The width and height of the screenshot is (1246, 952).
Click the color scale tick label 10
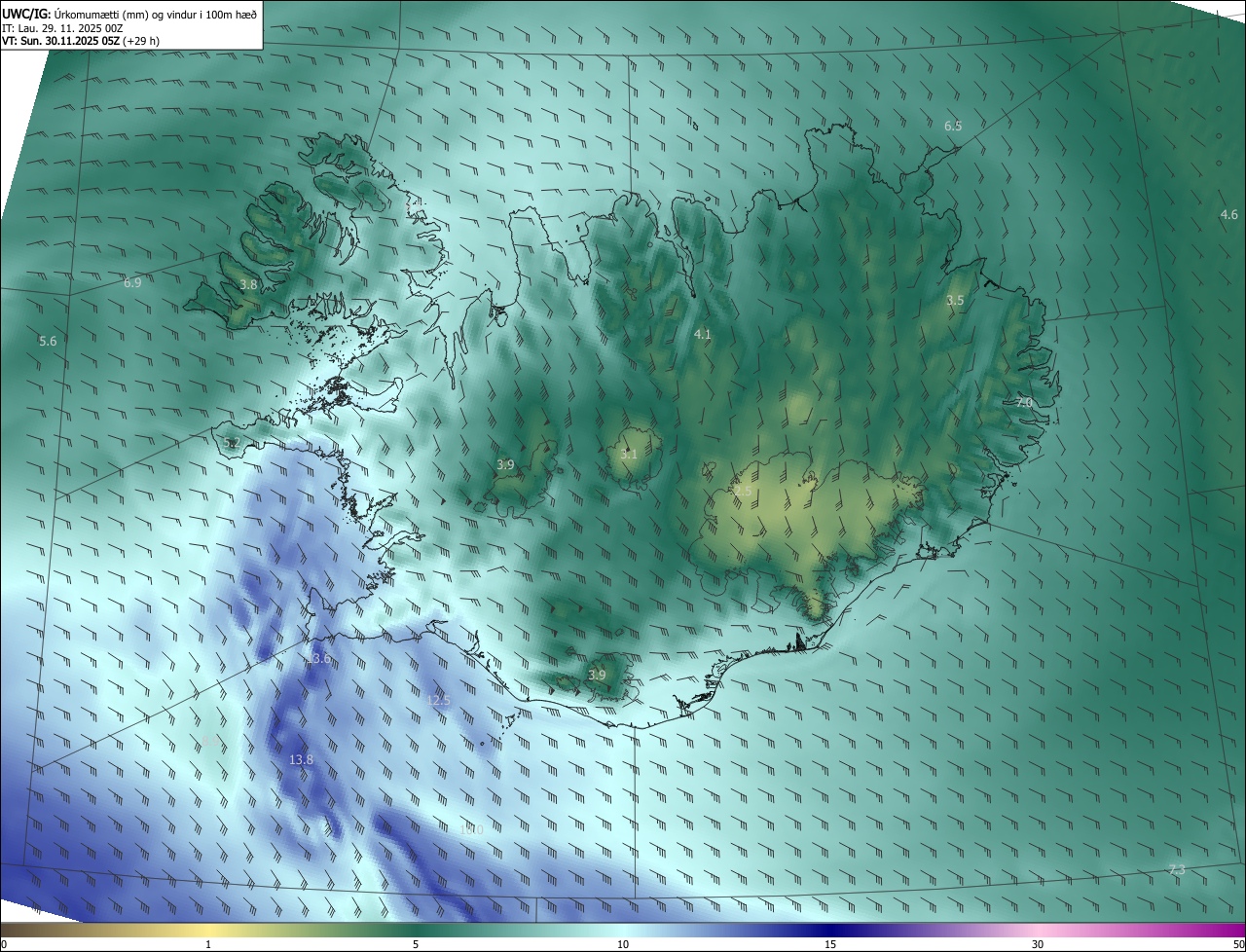point(623,944)
